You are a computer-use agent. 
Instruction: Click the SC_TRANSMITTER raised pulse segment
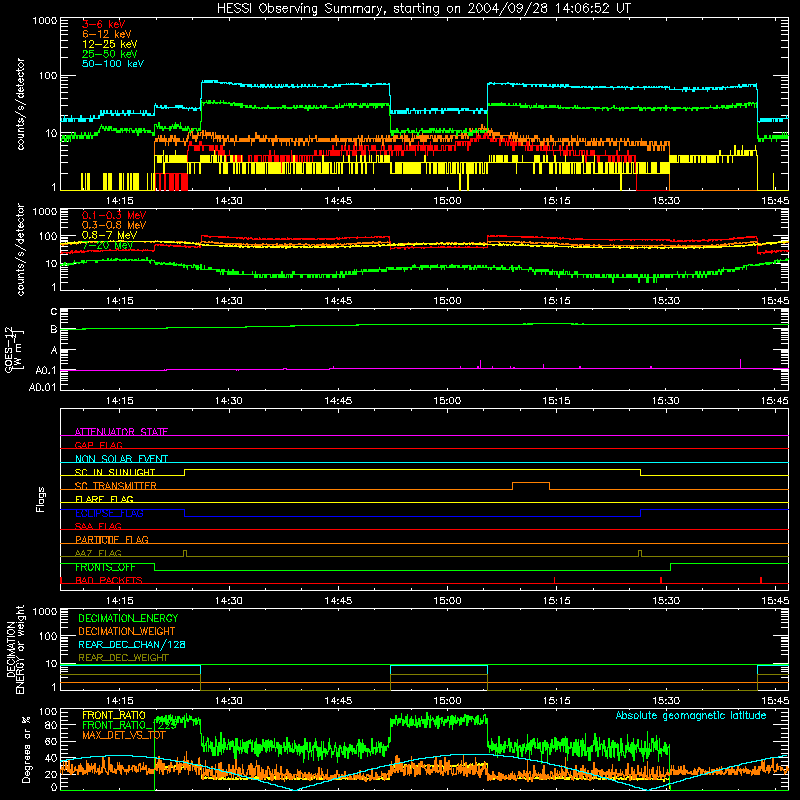point(531,483)
